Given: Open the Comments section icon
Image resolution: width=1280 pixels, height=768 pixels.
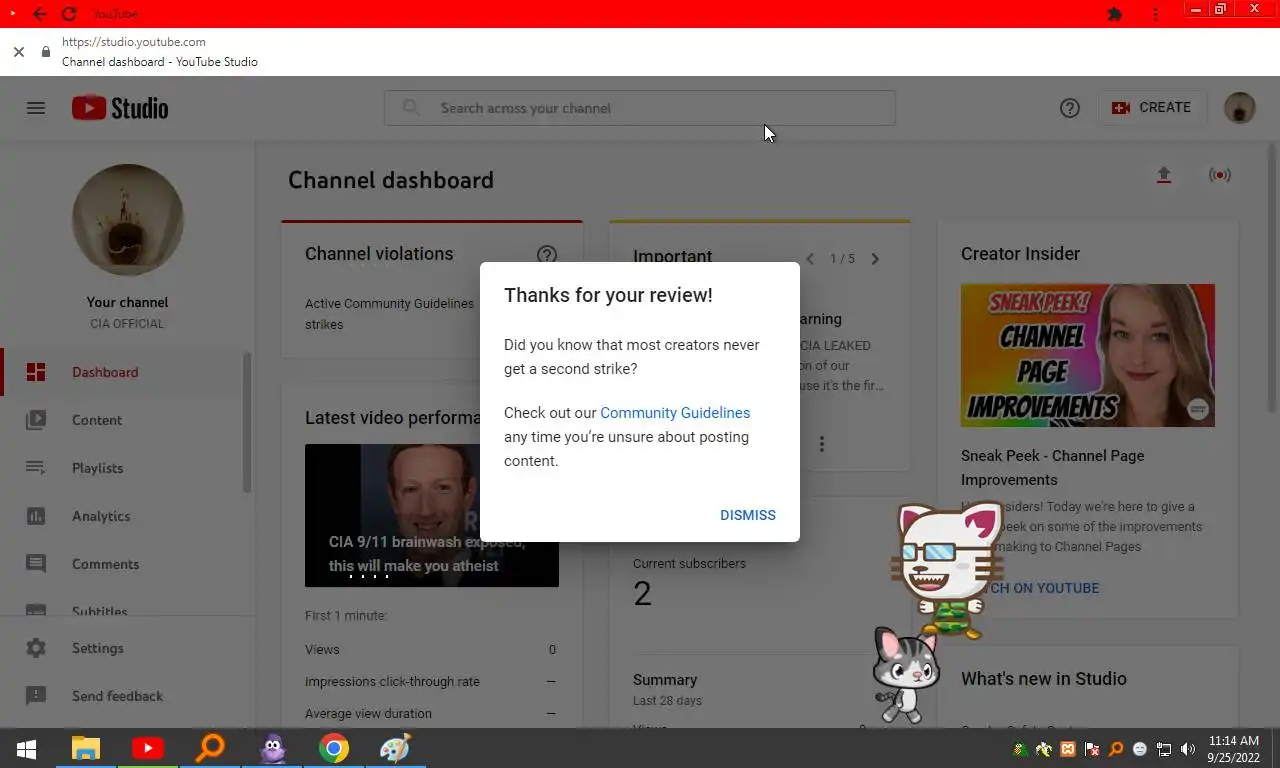Looking at the screenshot, I should 36,564.
